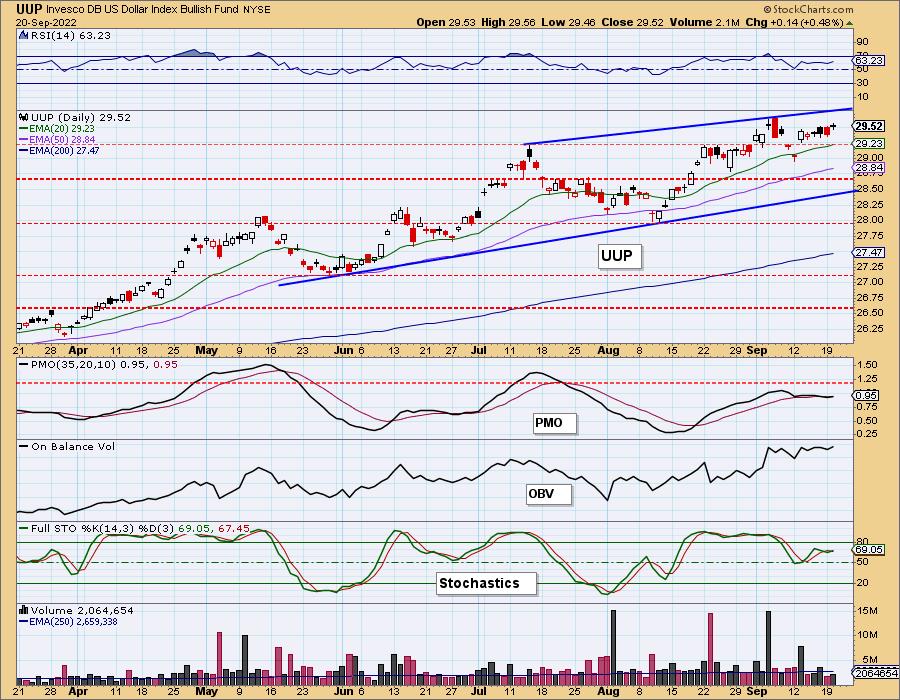Click the 69.05 stochastics axis tag
900x700 pixels.
[869, 549]
